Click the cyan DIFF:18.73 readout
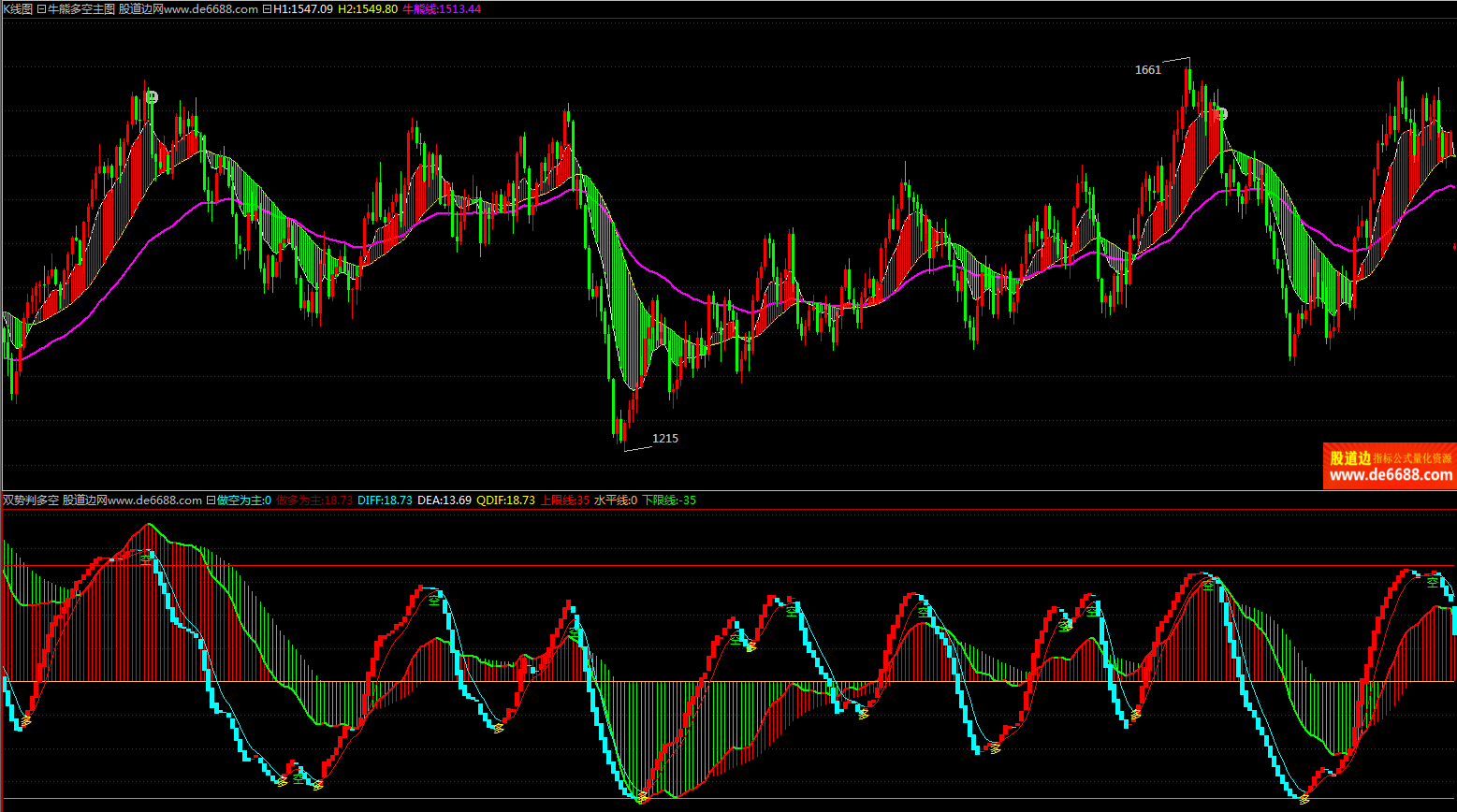 (385, 500)
